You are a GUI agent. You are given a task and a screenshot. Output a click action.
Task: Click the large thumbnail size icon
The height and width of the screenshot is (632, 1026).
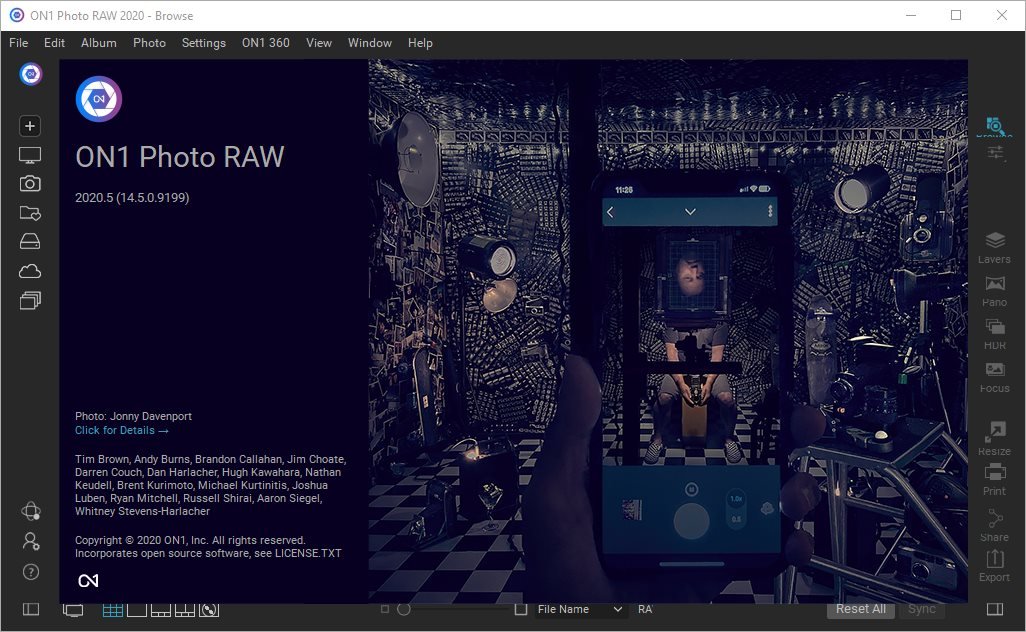click(521, 609)
